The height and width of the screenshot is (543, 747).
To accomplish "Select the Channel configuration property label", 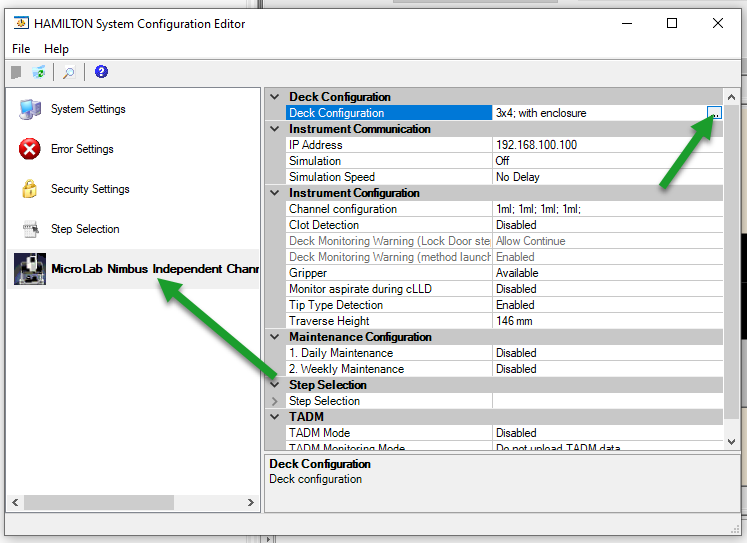I will coord(343,209).
